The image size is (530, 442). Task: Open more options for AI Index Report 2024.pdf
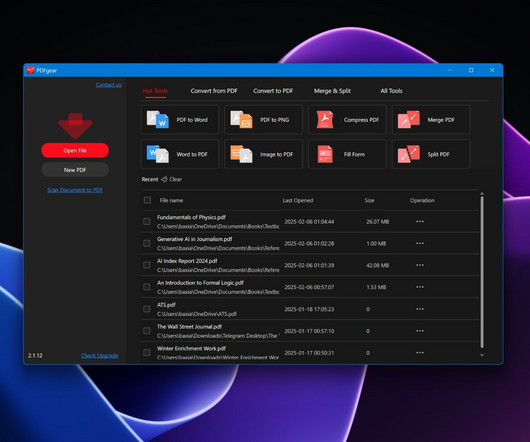pyautogui.click(x=420, y=265)
